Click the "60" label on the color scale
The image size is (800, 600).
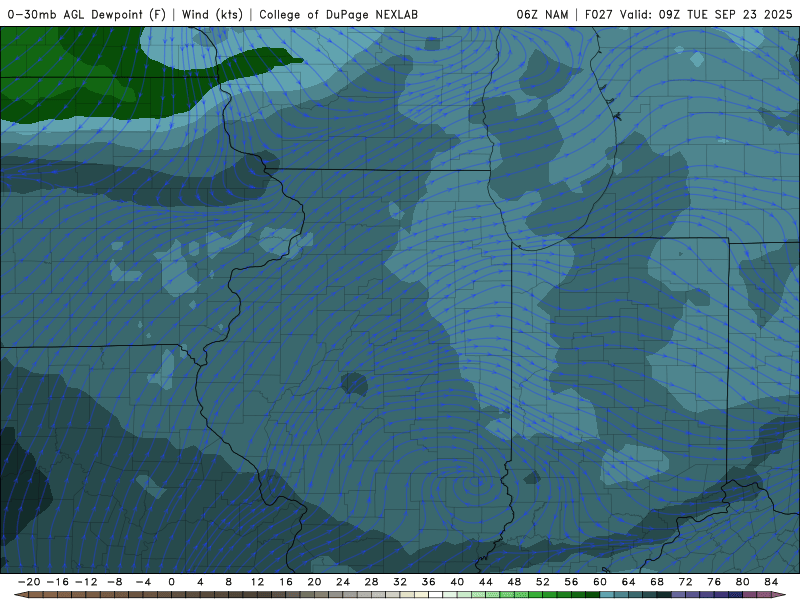[x=600, y=582]
